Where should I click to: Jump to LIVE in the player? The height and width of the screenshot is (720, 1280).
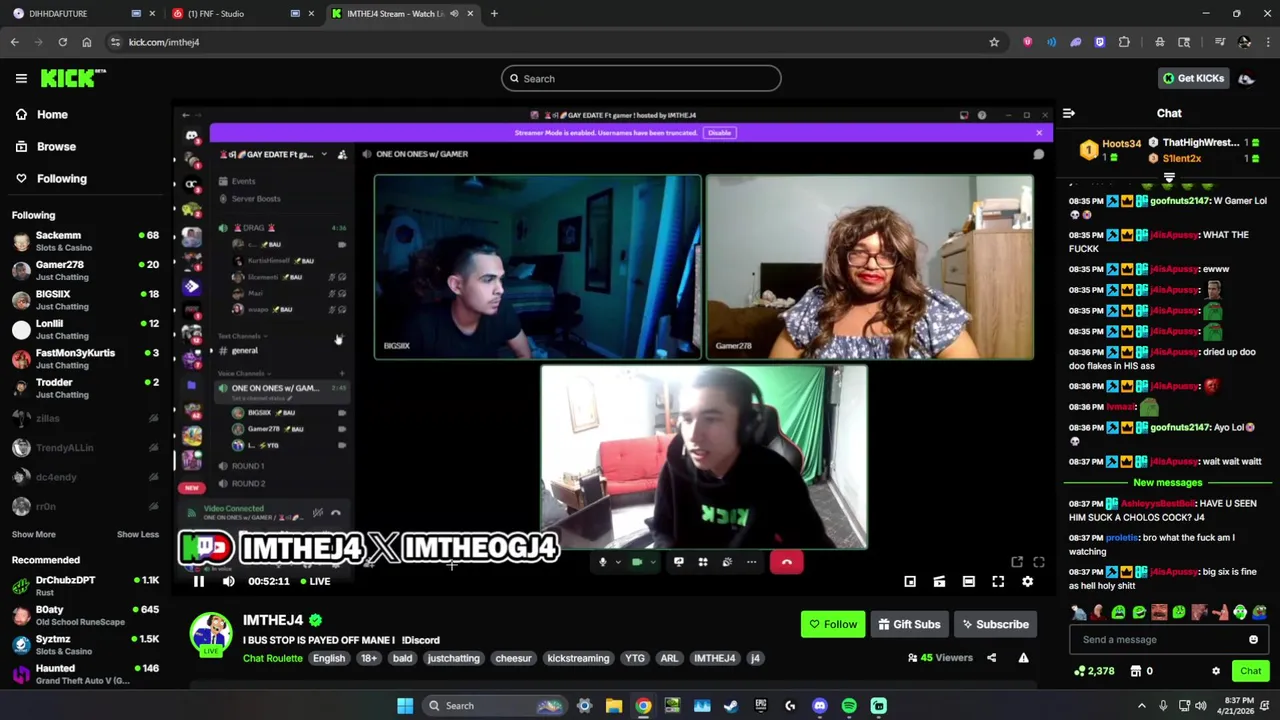[315, 581]
